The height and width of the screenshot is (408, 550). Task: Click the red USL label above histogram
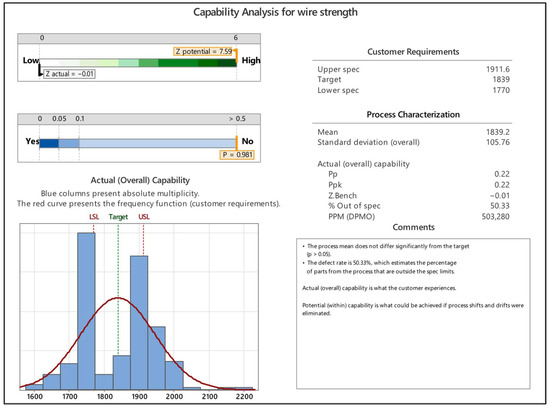click(x=144, y=217)
